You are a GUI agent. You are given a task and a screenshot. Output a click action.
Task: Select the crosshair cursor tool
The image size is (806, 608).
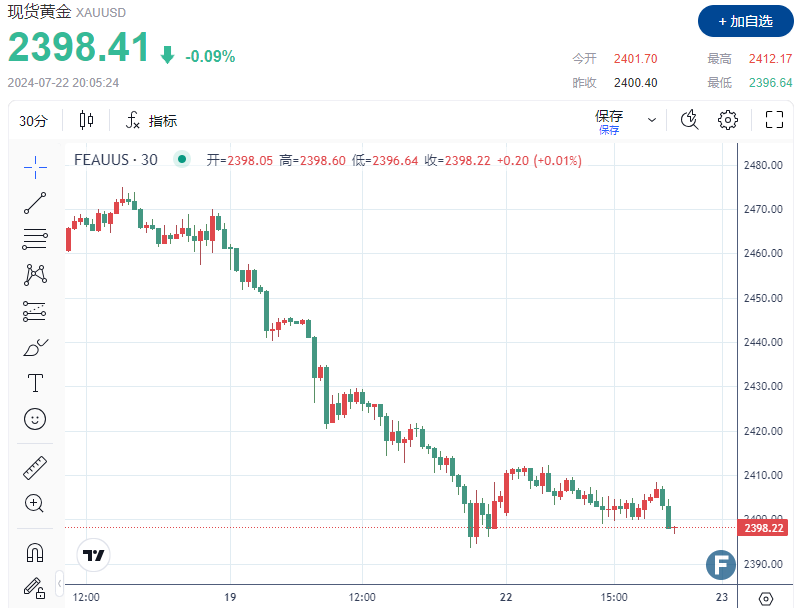coord(35,168)
